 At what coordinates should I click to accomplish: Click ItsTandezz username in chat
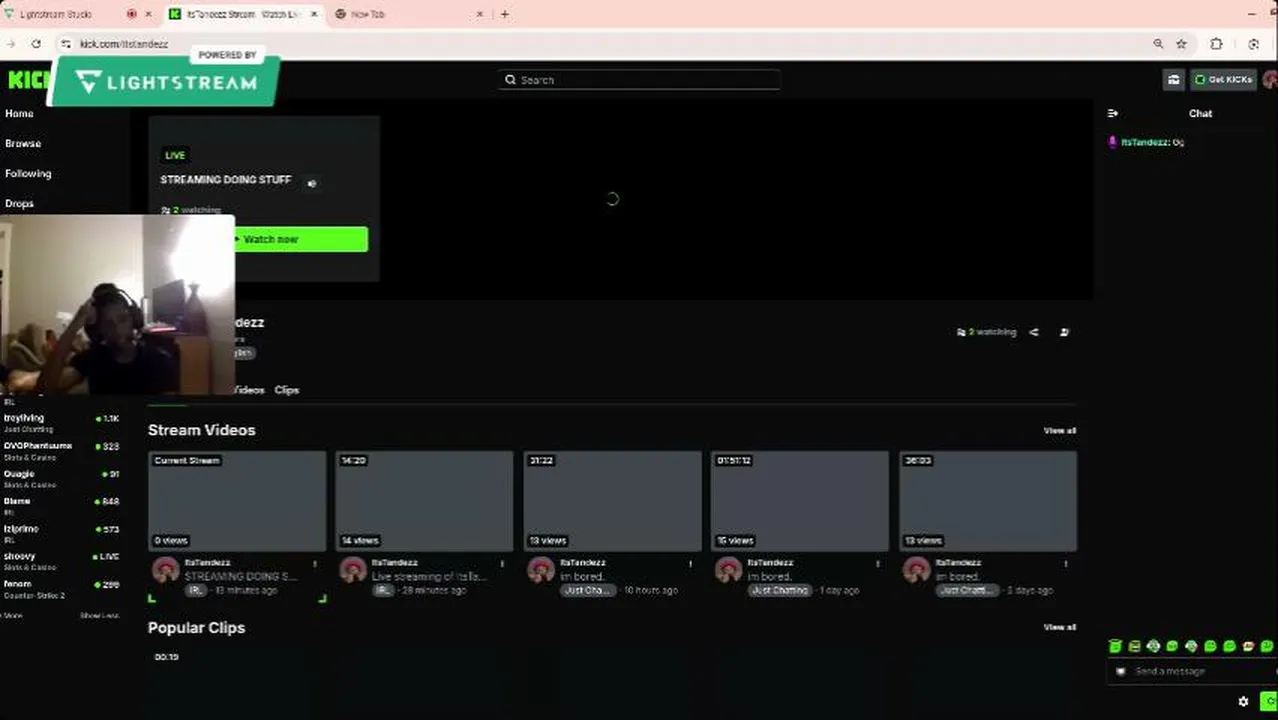(1145, 142)
